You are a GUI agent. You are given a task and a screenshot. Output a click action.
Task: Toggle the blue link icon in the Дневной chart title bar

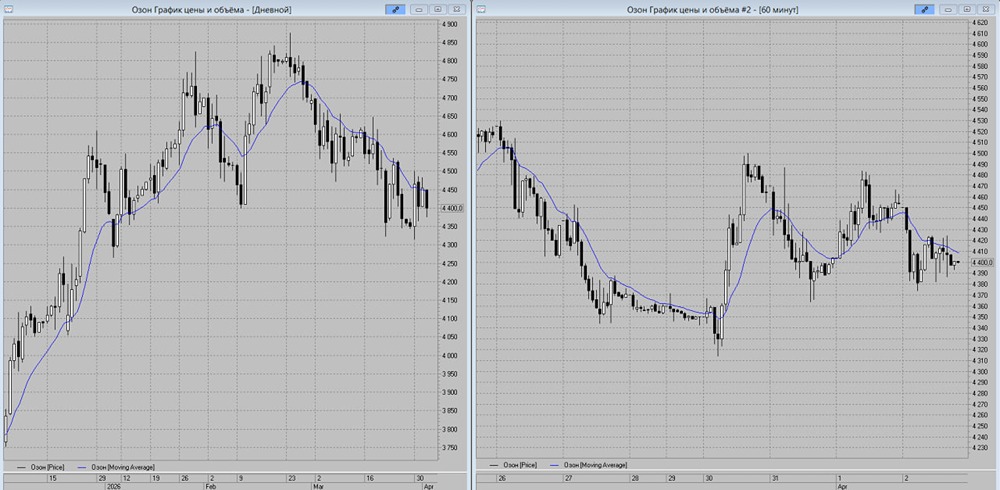[395, 9]
